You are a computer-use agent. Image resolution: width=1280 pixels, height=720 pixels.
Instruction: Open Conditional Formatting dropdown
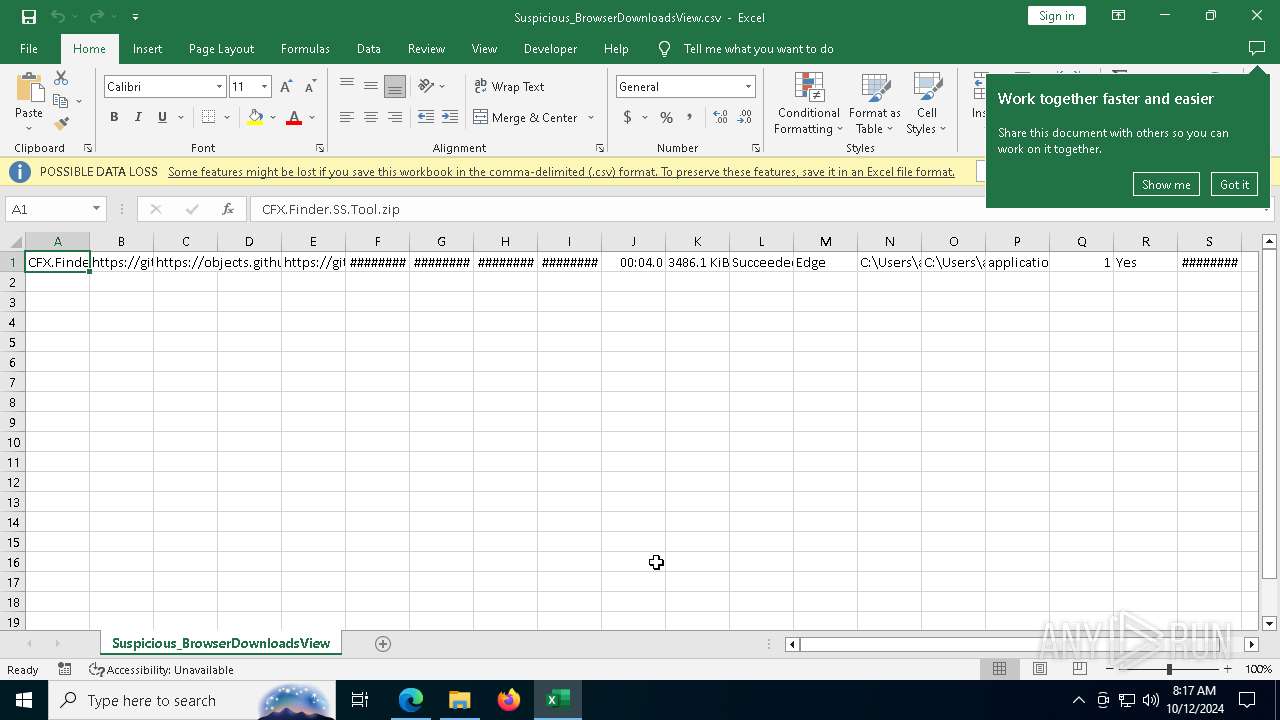[x=809, y=103]
